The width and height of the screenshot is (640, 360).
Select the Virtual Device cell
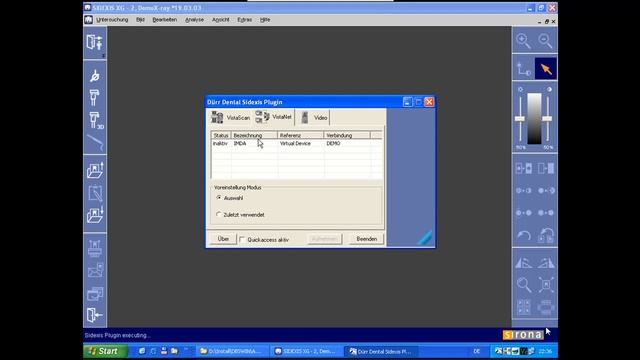[x=295, y=144]
